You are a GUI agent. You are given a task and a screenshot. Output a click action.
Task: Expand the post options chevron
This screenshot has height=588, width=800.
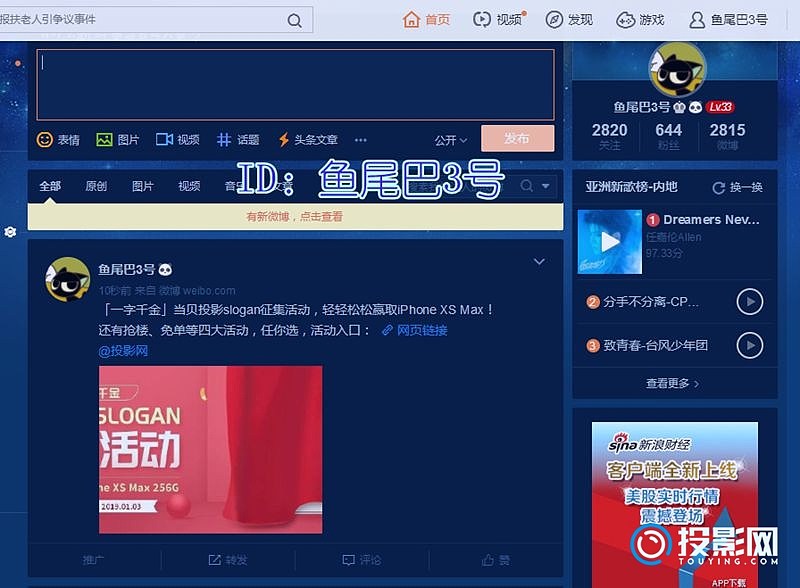[x=539, y=262]
